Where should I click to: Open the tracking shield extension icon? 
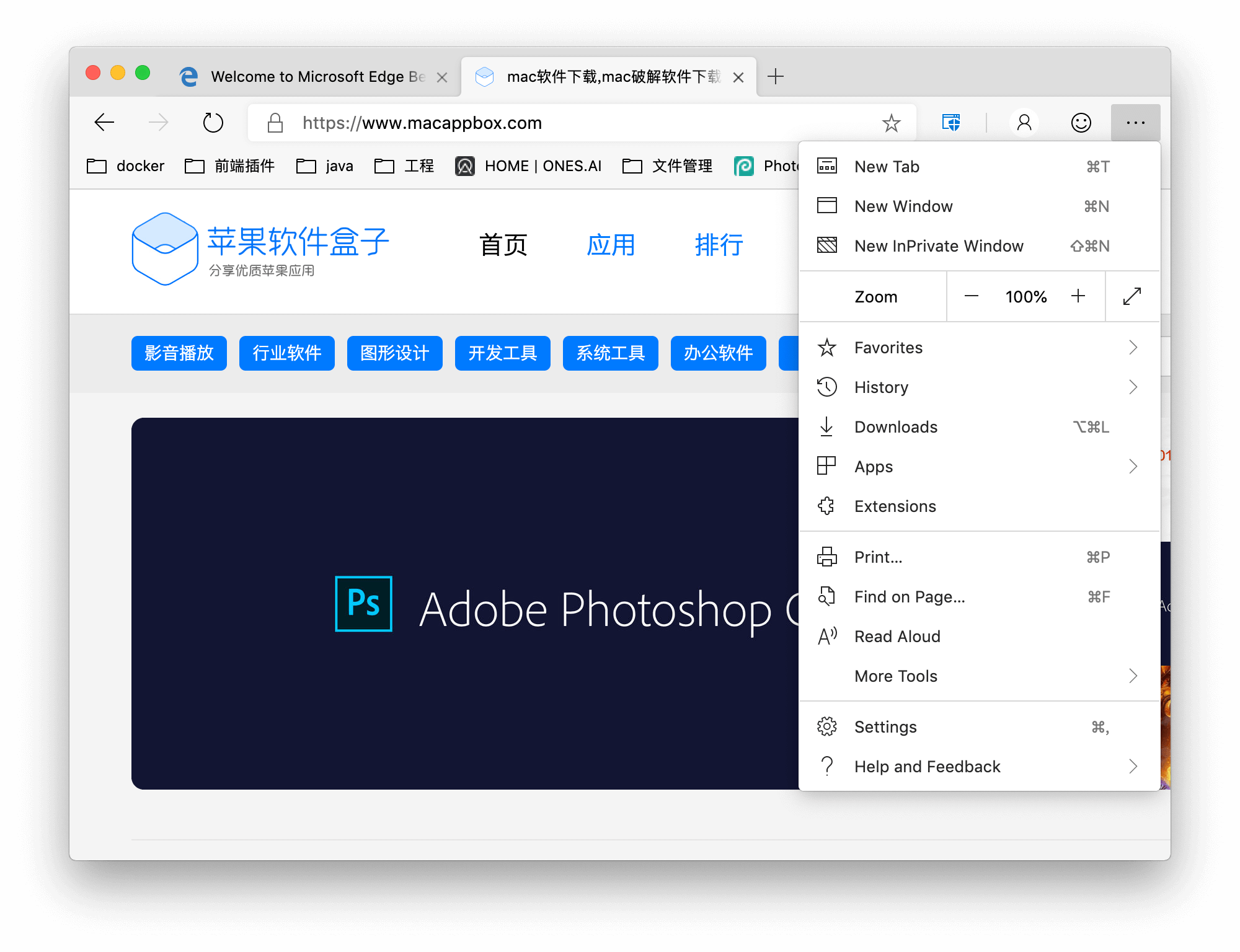[x=950, y=123]
